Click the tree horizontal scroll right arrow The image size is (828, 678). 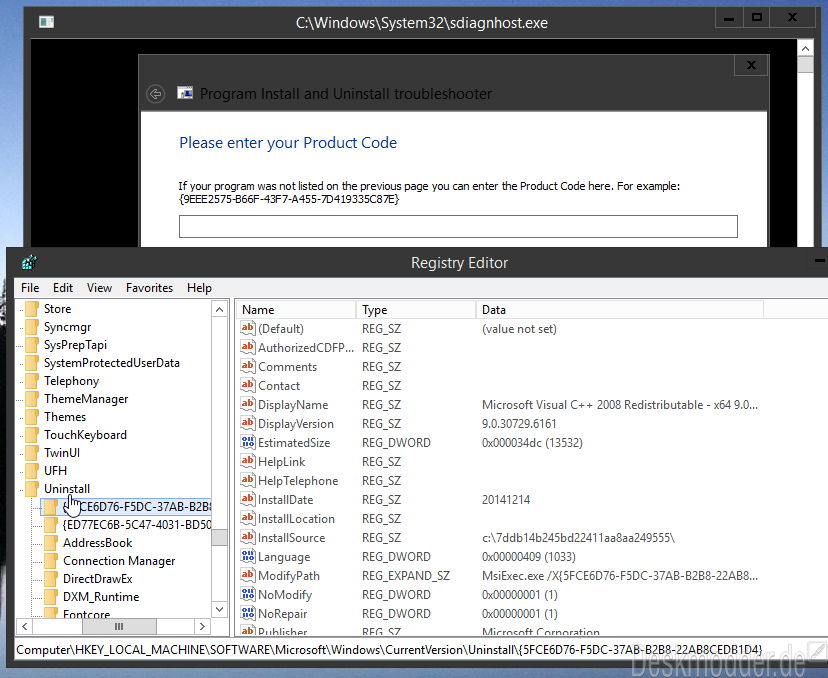202,626
